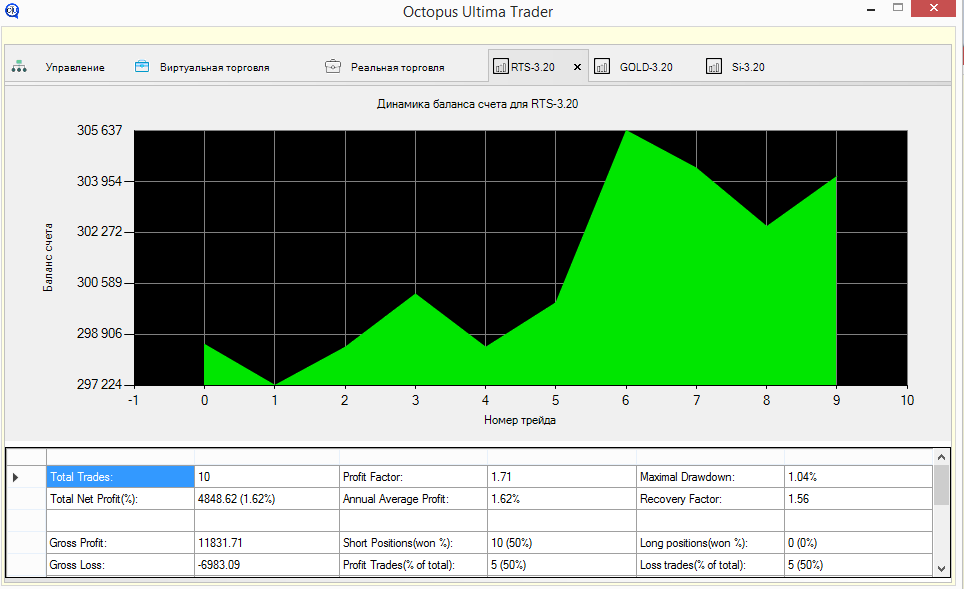The image size is (964, 589).
Task: Select the Loss trades(% of total) cell
Action: (x=710, y=565)
